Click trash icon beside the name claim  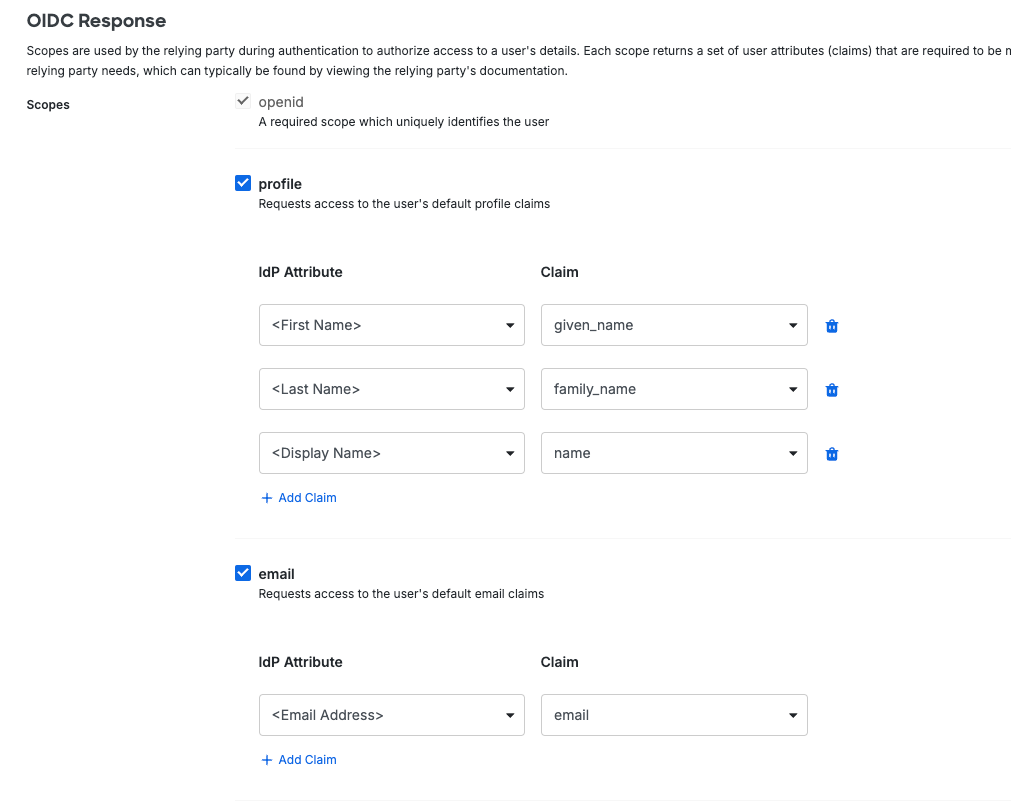point(831,454)
